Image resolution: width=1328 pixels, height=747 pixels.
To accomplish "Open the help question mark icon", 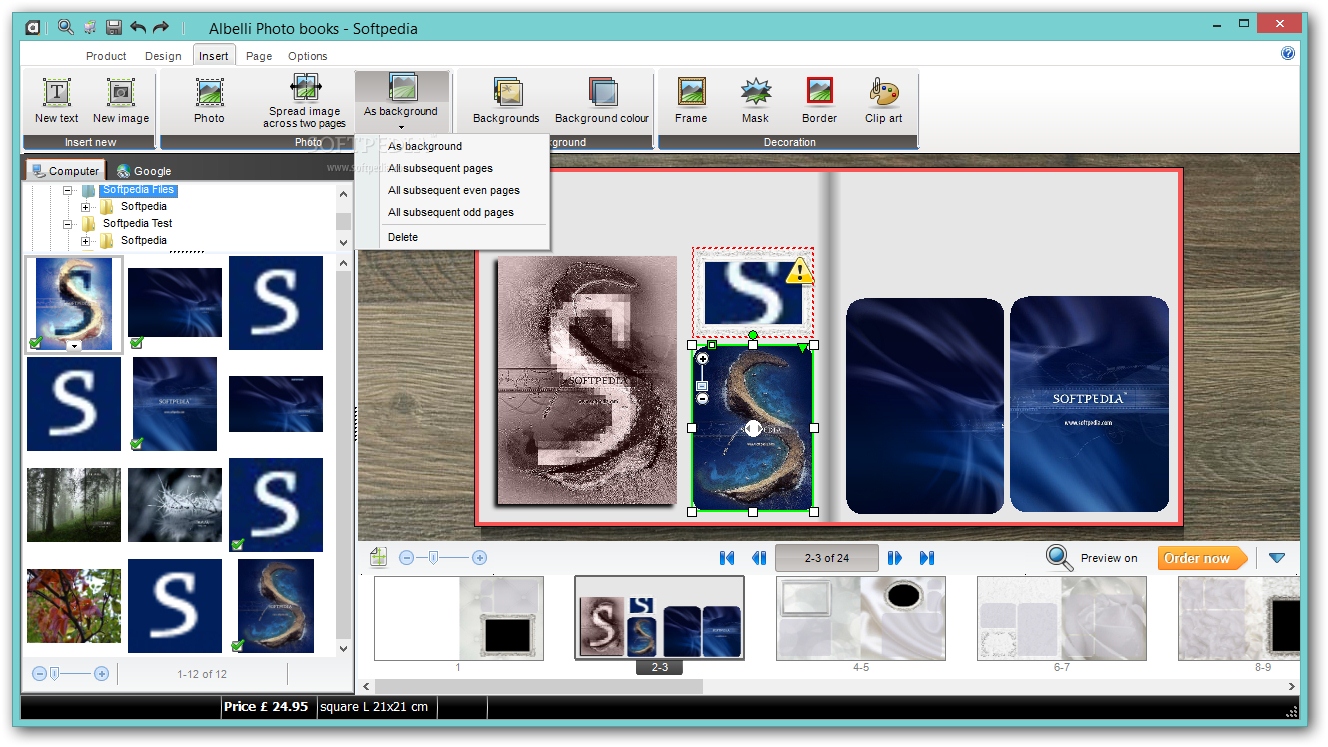I will [1288, 54].
